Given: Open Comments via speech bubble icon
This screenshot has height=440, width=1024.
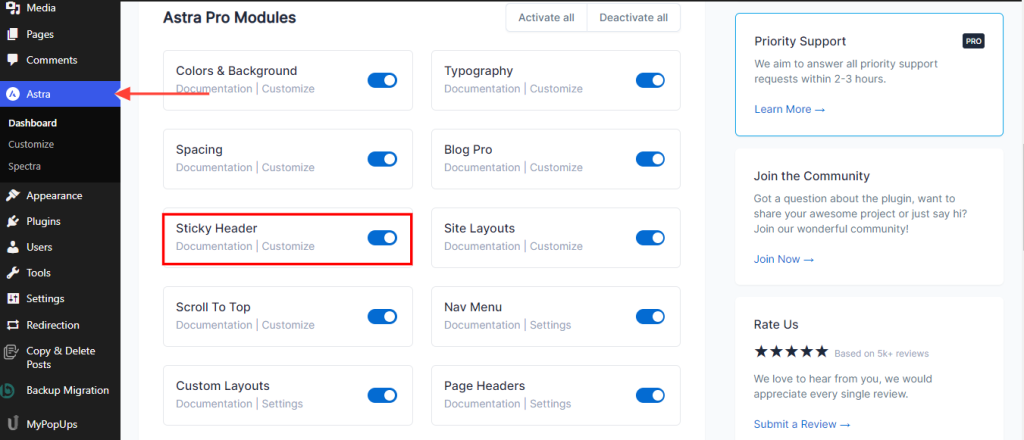Looking at the screenshot, I should pos(12,60).
